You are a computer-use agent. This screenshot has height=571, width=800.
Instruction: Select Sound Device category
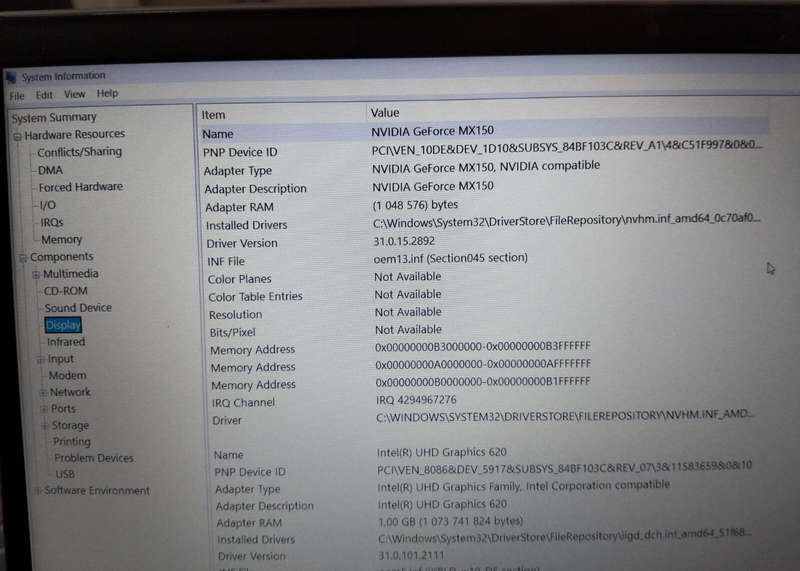pyautogui.click(x=78, y=308)
